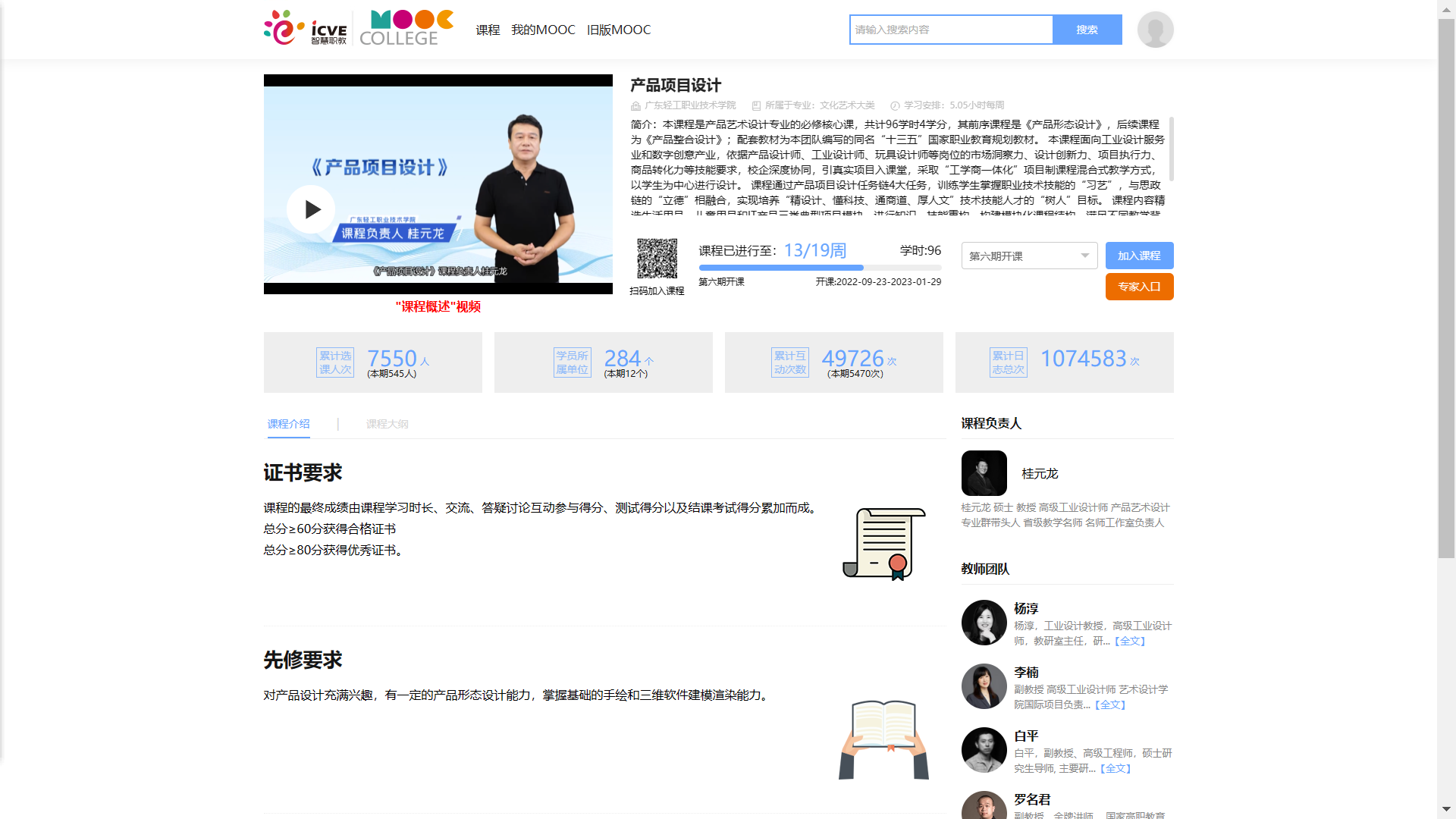
Task: Click the 累计选课人次 badge icon
Action: tap(334, 362)
